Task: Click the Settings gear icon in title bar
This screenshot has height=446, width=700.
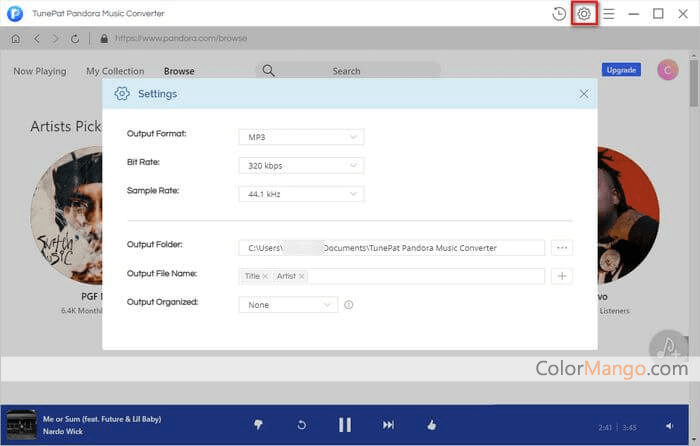Action: [x=584, y=14]
